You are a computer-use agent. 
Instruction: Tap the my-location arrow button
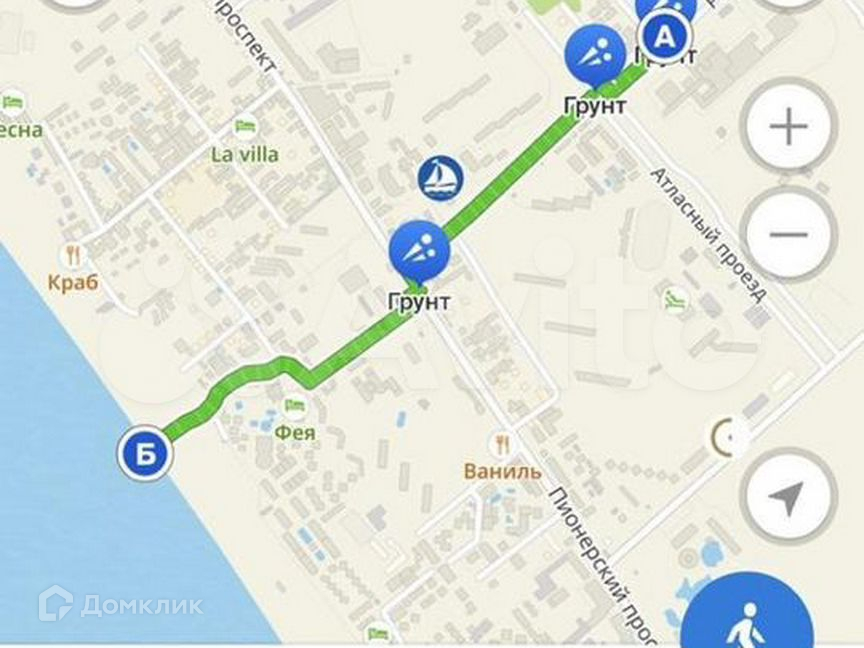[789, 496]
